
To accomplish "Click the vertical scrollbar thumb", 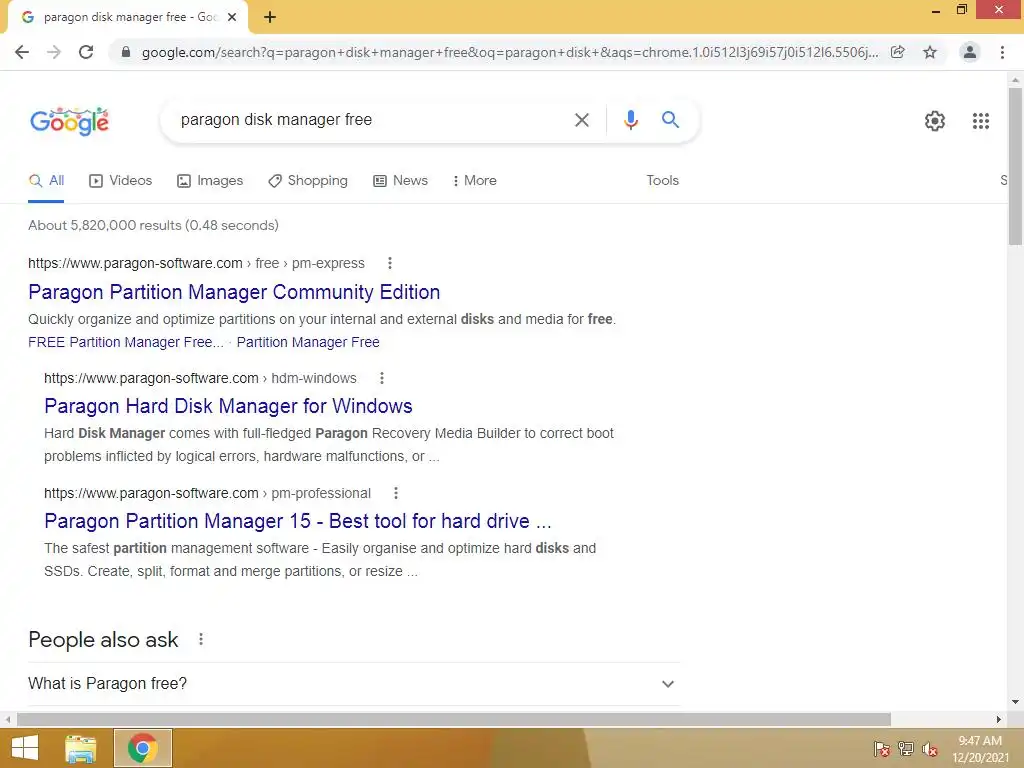I will 1015,167.
